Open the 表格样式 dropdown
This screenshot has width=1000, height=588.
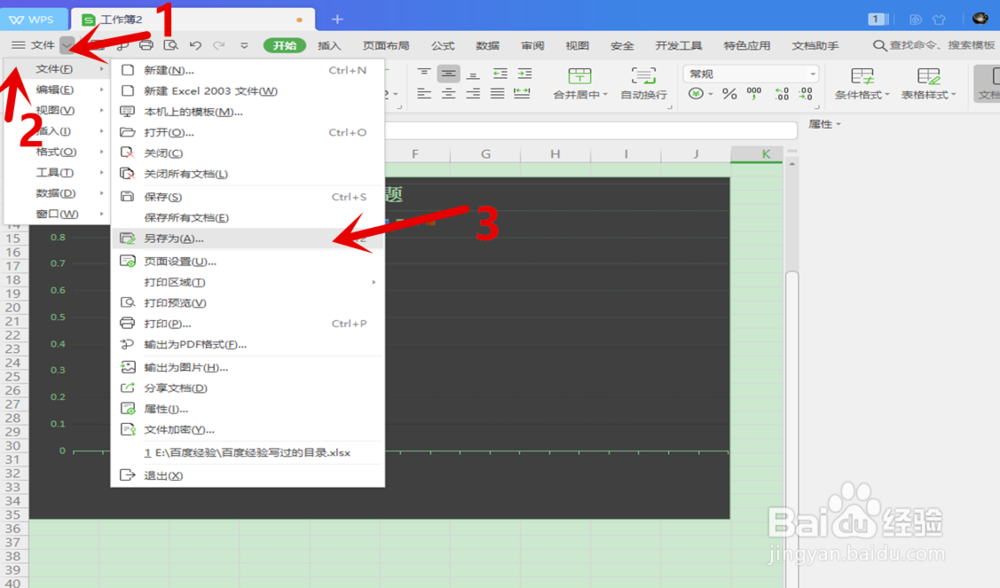(x=929, y=84)
